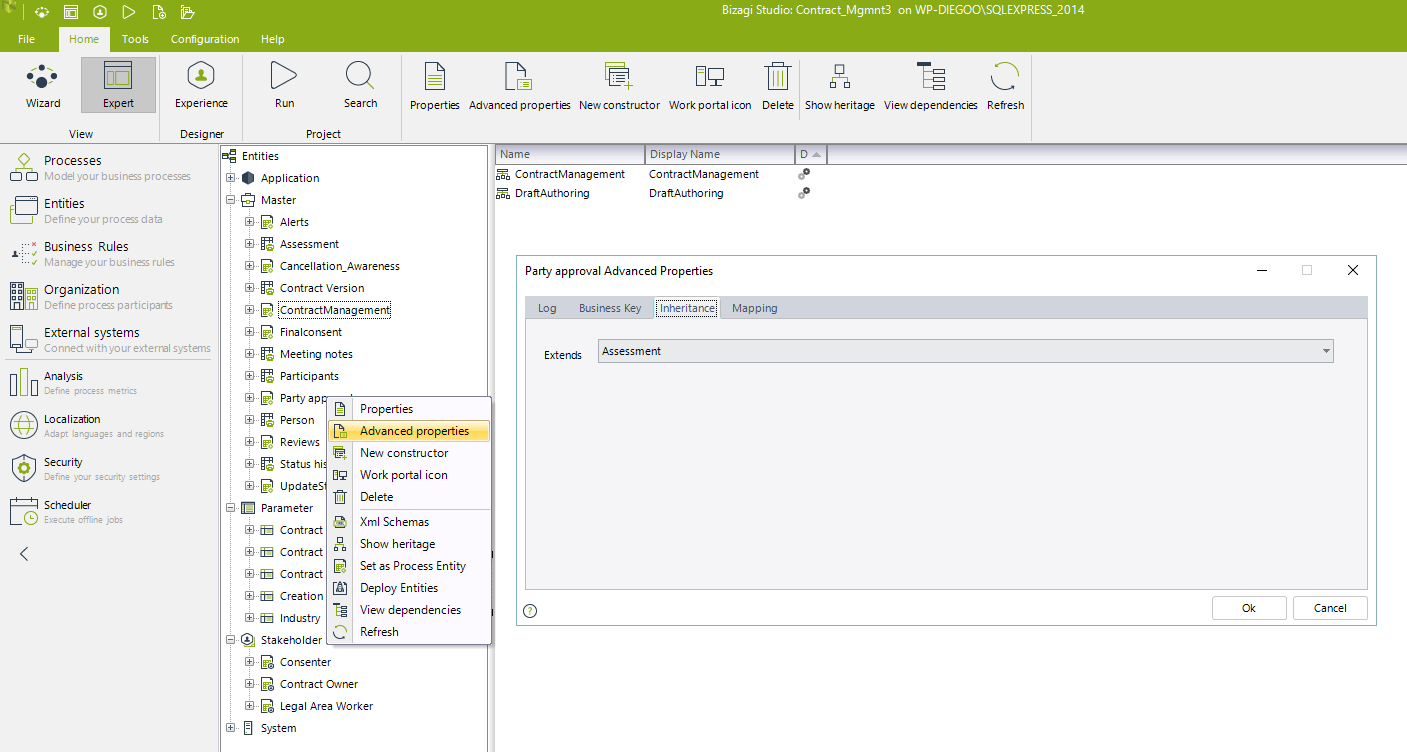The image size is (1407, 752).
Task: Click the Cancel button
Action: tap(1330, 608)
